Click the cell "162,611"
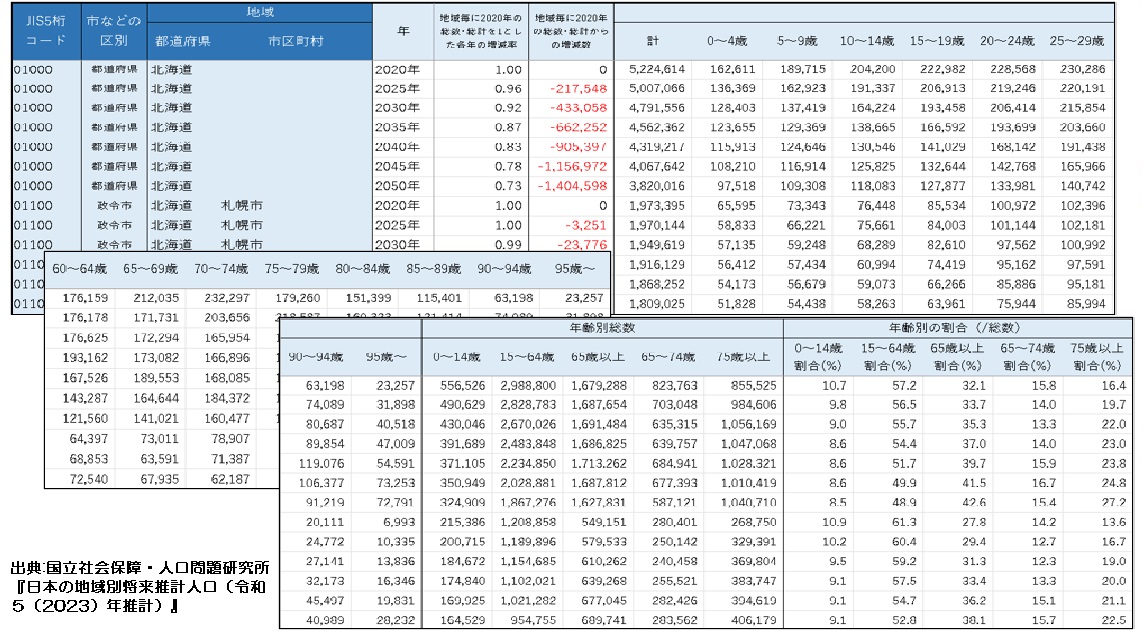 pyautogui.click(x=733, y=69)
